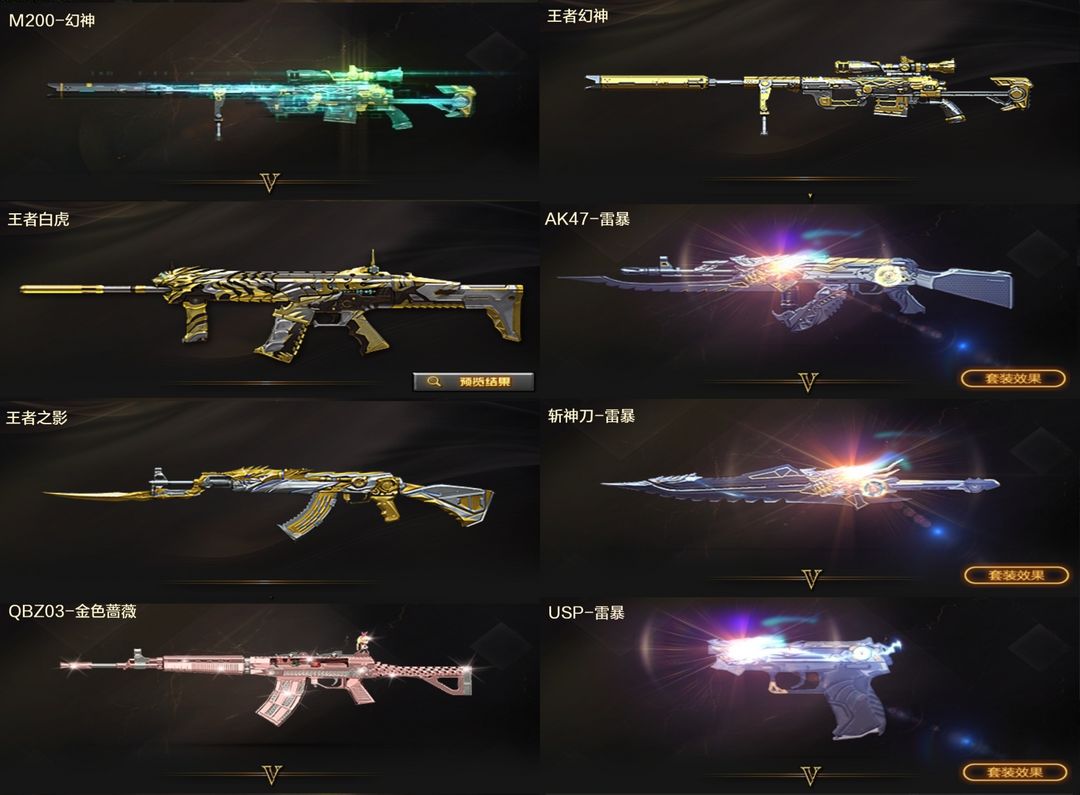The width and height of the screenshot is (1080, 795).
Task: Click the 王者白虎 title label
Action: click(38, 220)
